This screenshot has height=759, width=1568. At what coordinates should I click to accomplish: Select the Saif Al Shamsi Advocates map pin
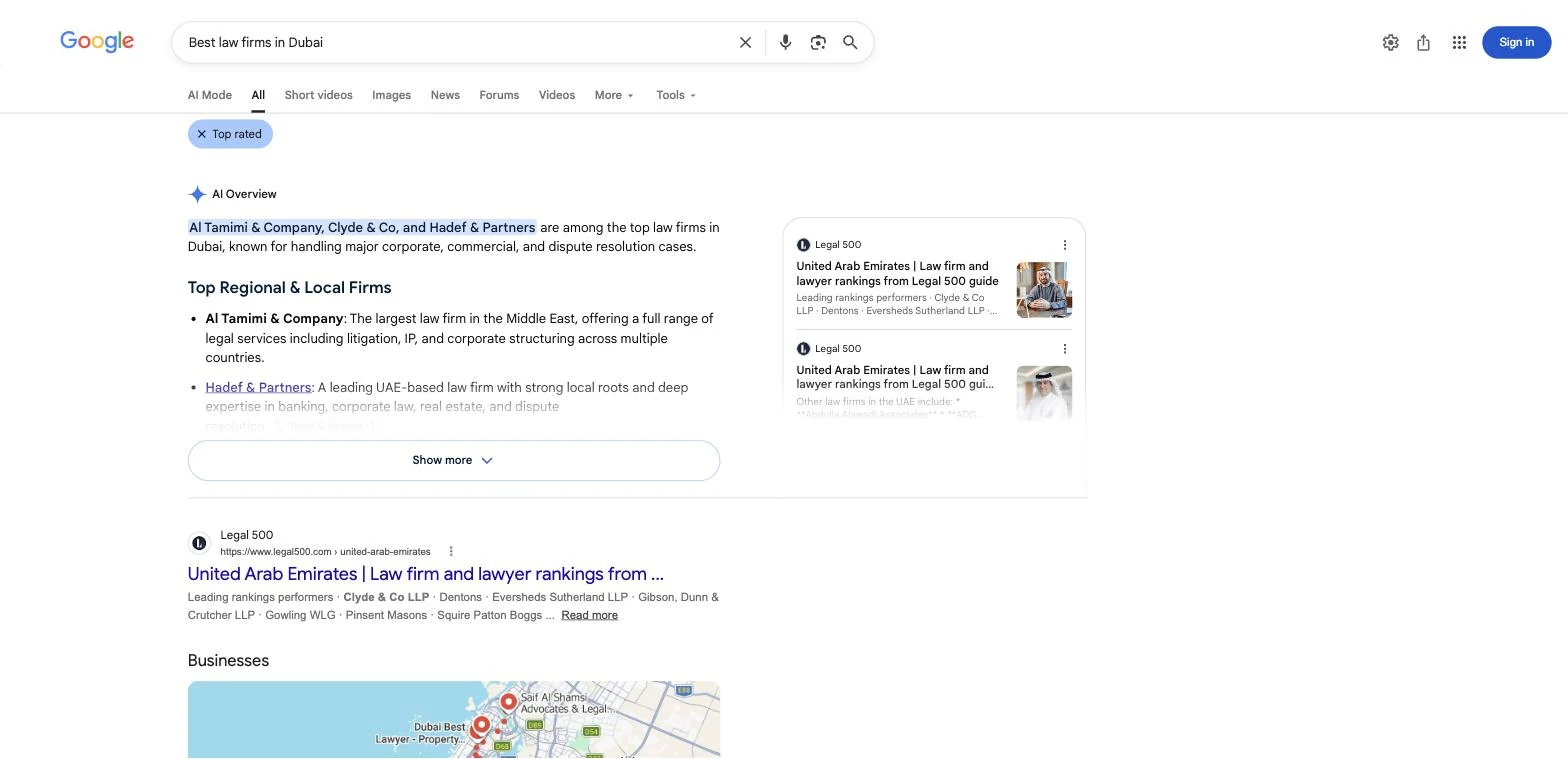[508, 702]
